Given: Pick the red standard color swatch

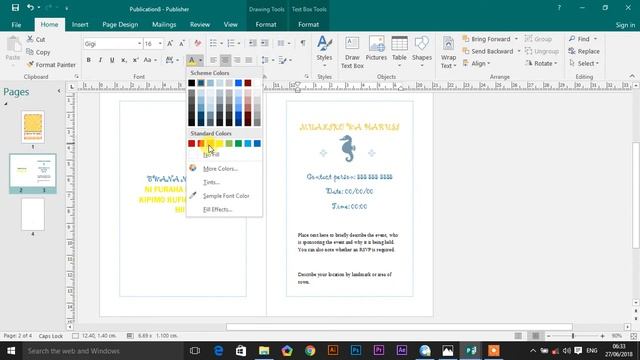Looking at the screenshot, I should click(191, 143).
